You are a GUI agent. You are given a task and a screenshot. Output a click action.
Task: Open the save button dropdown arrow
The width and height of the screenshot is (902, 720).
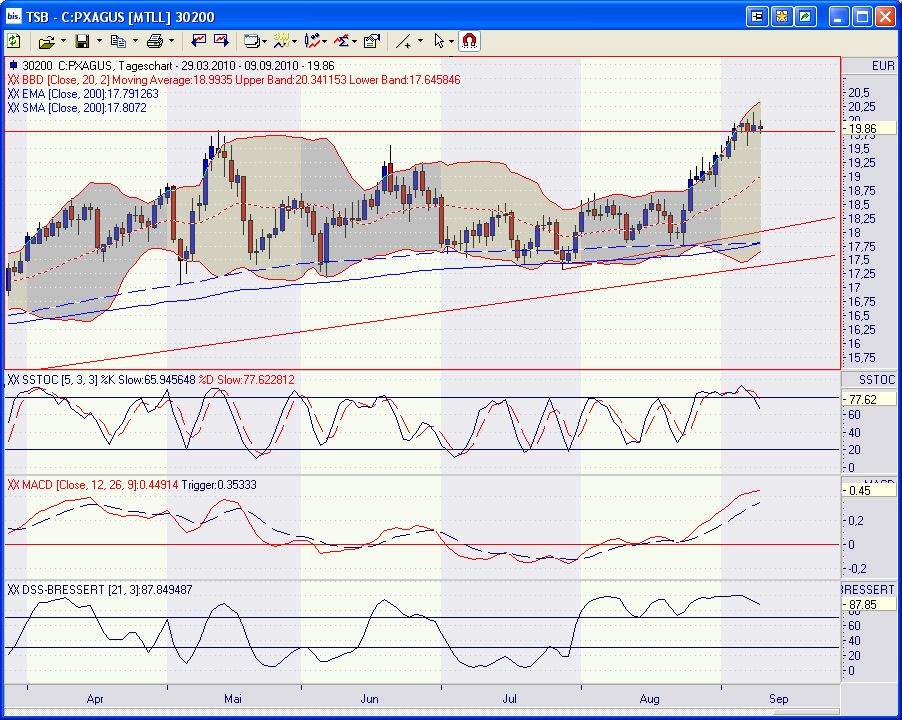point(98,41)
